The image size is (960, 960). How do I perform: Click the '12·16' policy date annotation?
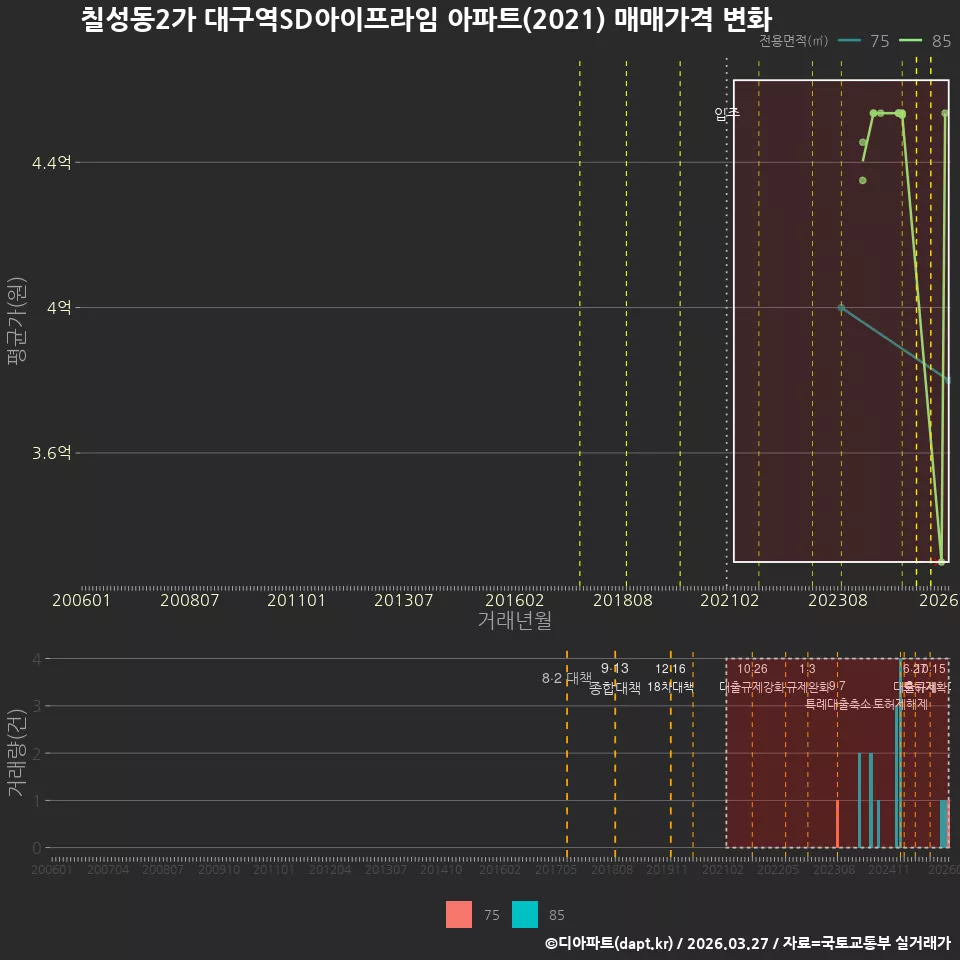click(x=670, y=668)
